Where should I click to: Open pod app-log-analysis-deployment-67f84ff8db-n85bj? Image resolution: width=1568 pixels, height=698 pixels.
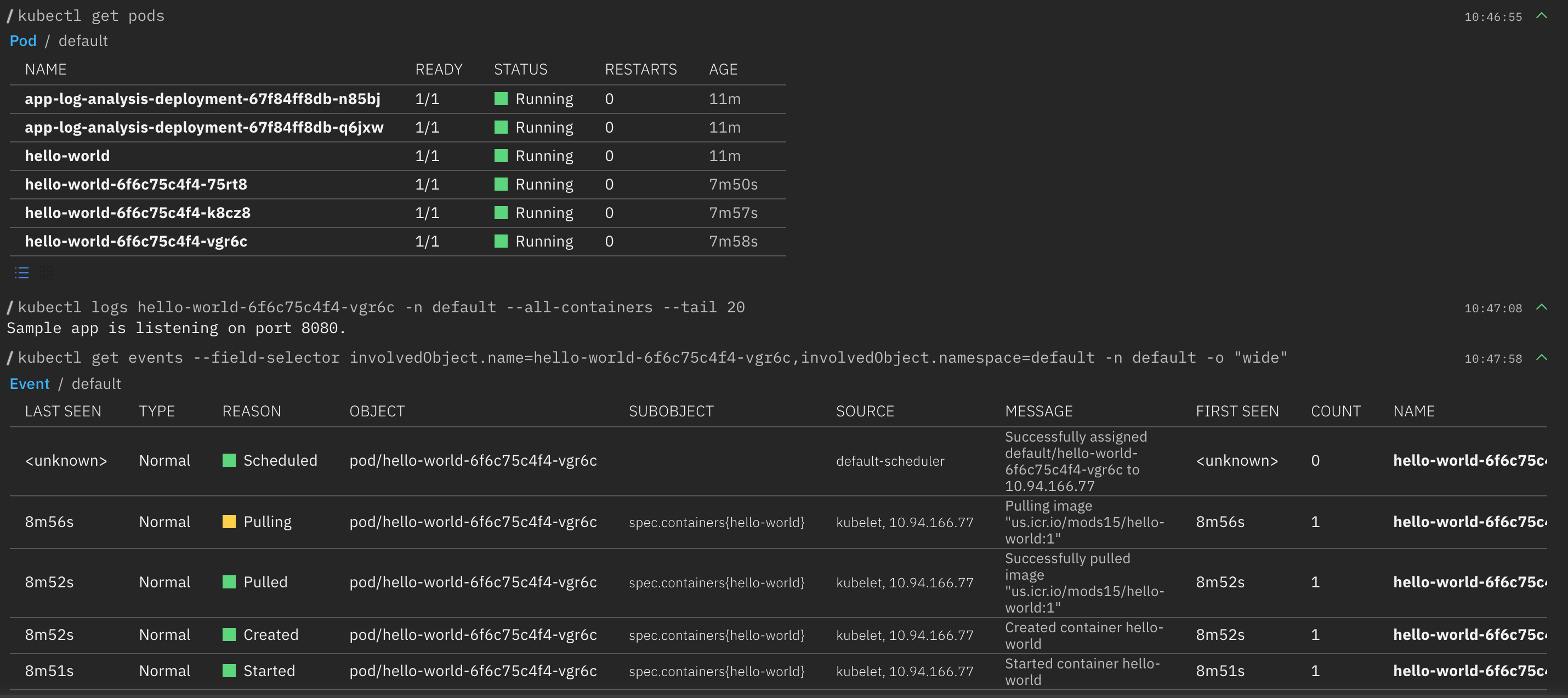(202, 99)
